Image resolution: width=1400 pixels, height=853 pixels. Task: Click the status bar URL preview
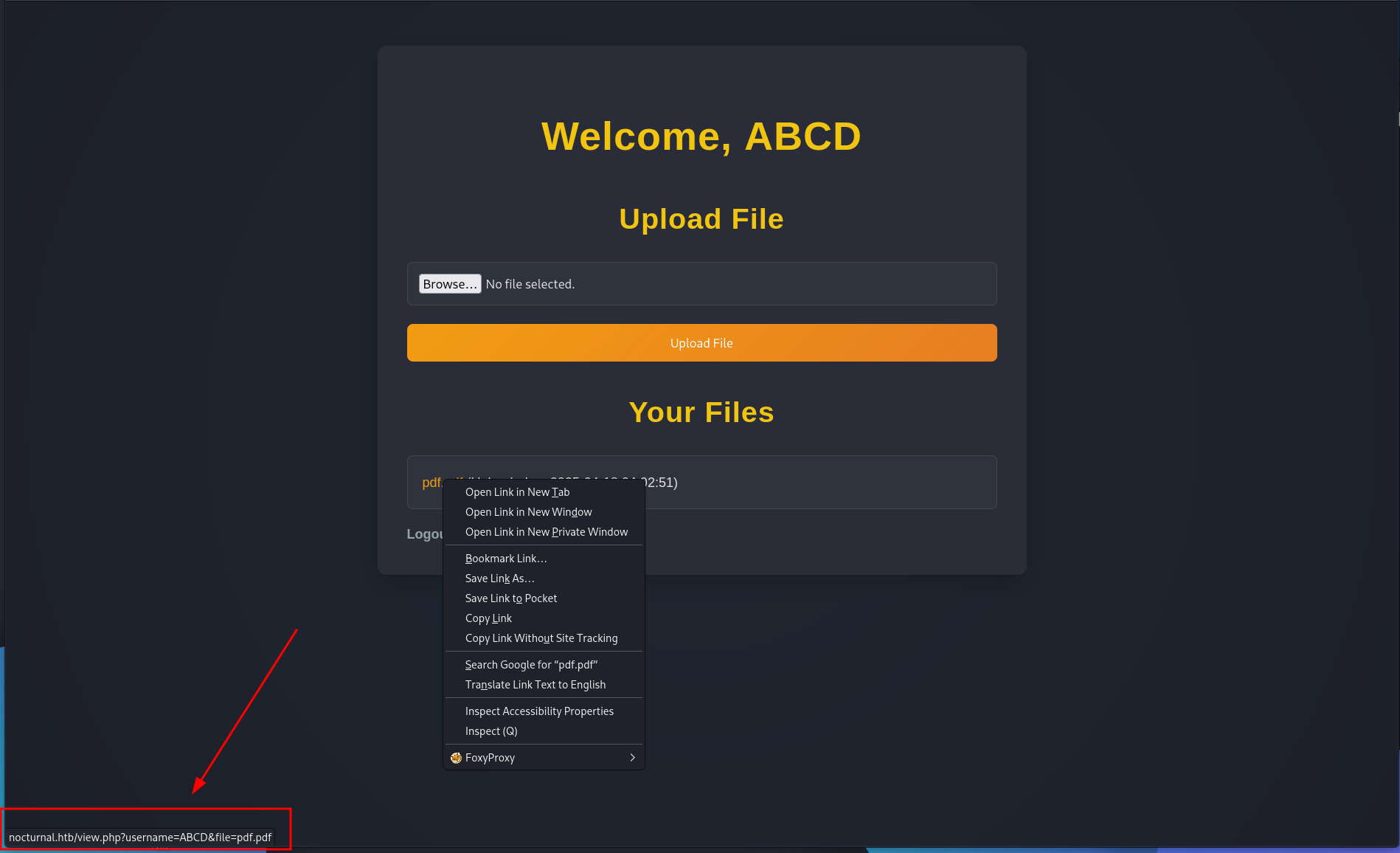[140, 838]
